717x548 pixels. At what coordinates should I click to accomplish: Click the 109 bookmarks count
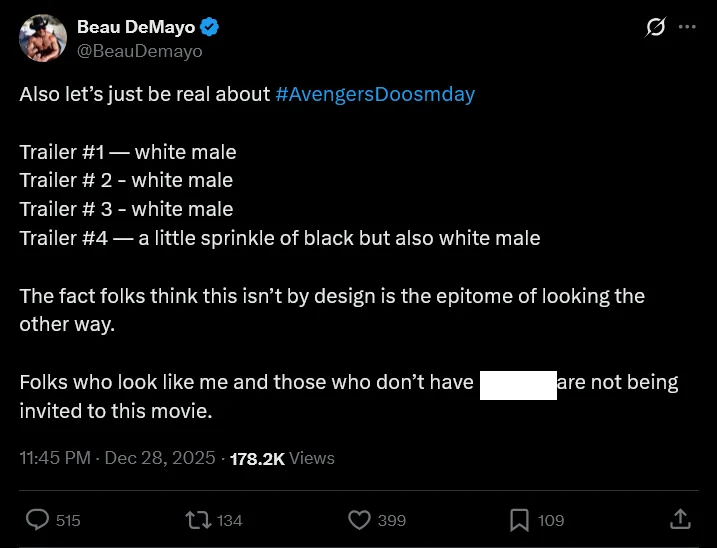pos(551,520)
